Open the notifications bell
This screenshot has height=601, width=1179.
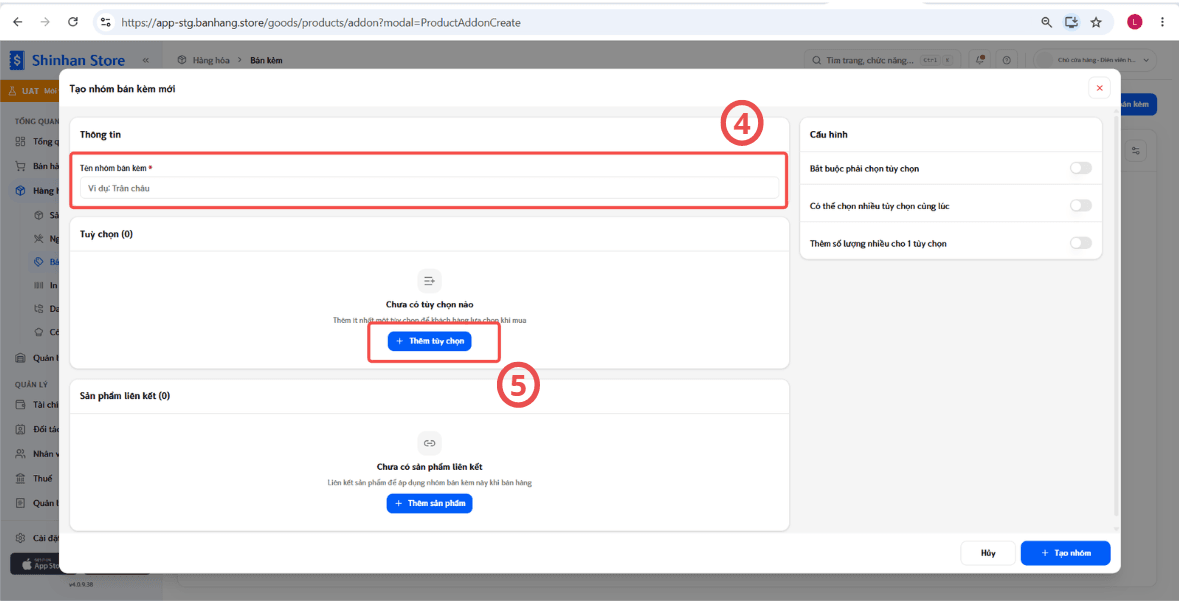980,59
